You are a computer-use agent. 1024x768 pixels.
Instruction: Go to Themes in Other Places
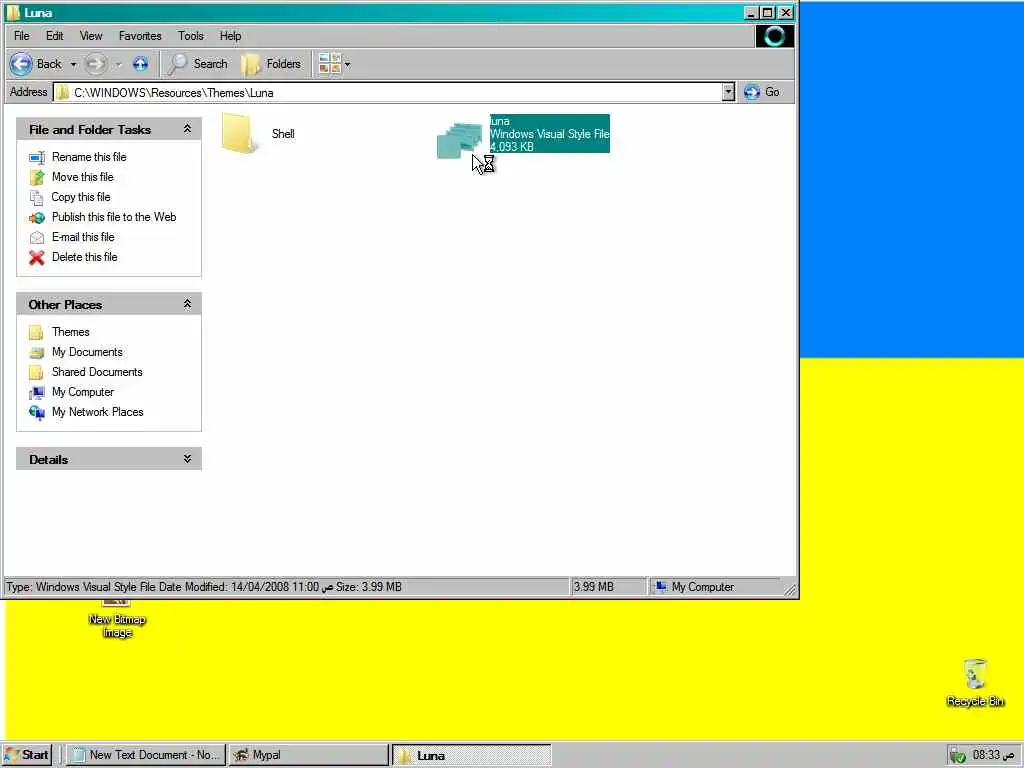coord(71,332)
